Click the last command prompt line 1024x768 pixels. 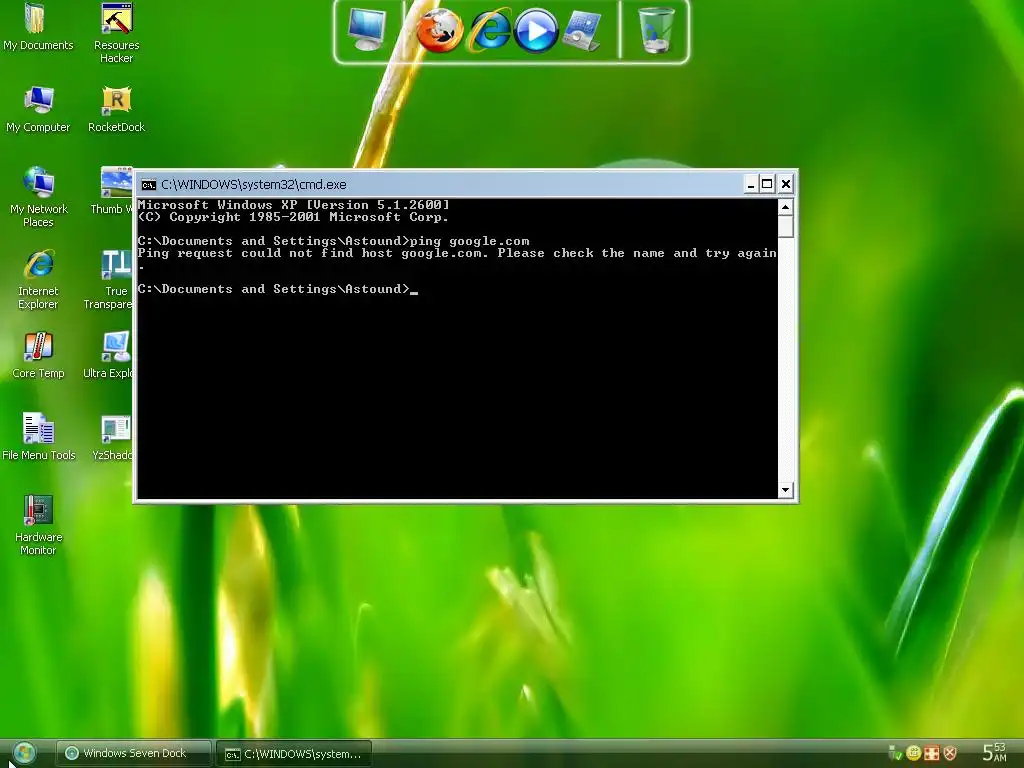point(278,289)
